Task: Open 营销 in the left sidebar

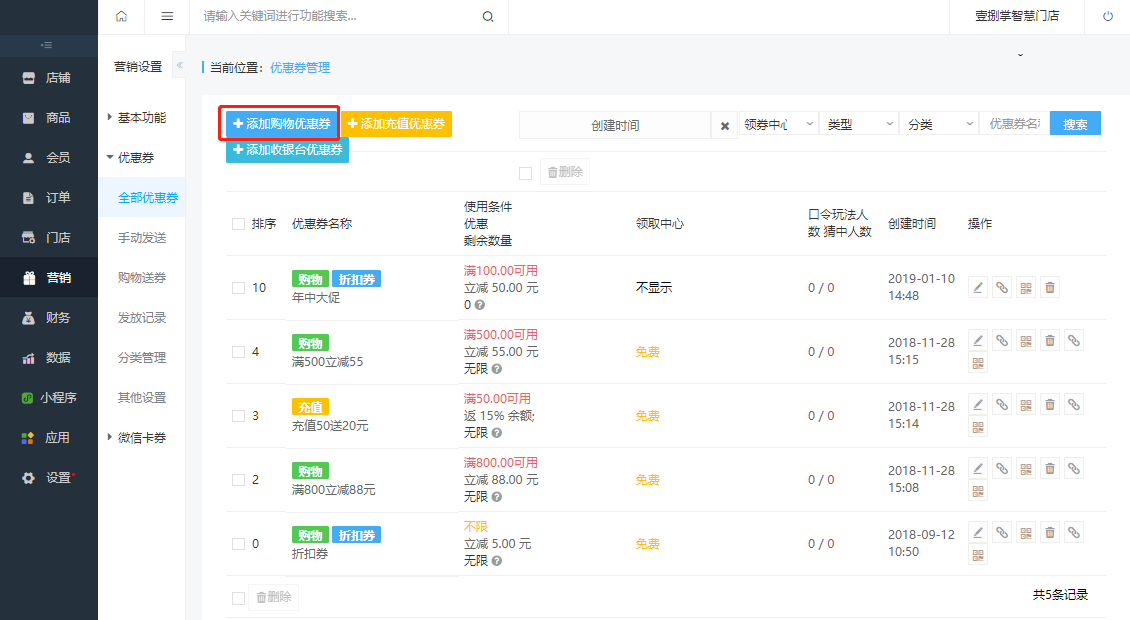Action: pyautogui.click(x=49, y=278)
